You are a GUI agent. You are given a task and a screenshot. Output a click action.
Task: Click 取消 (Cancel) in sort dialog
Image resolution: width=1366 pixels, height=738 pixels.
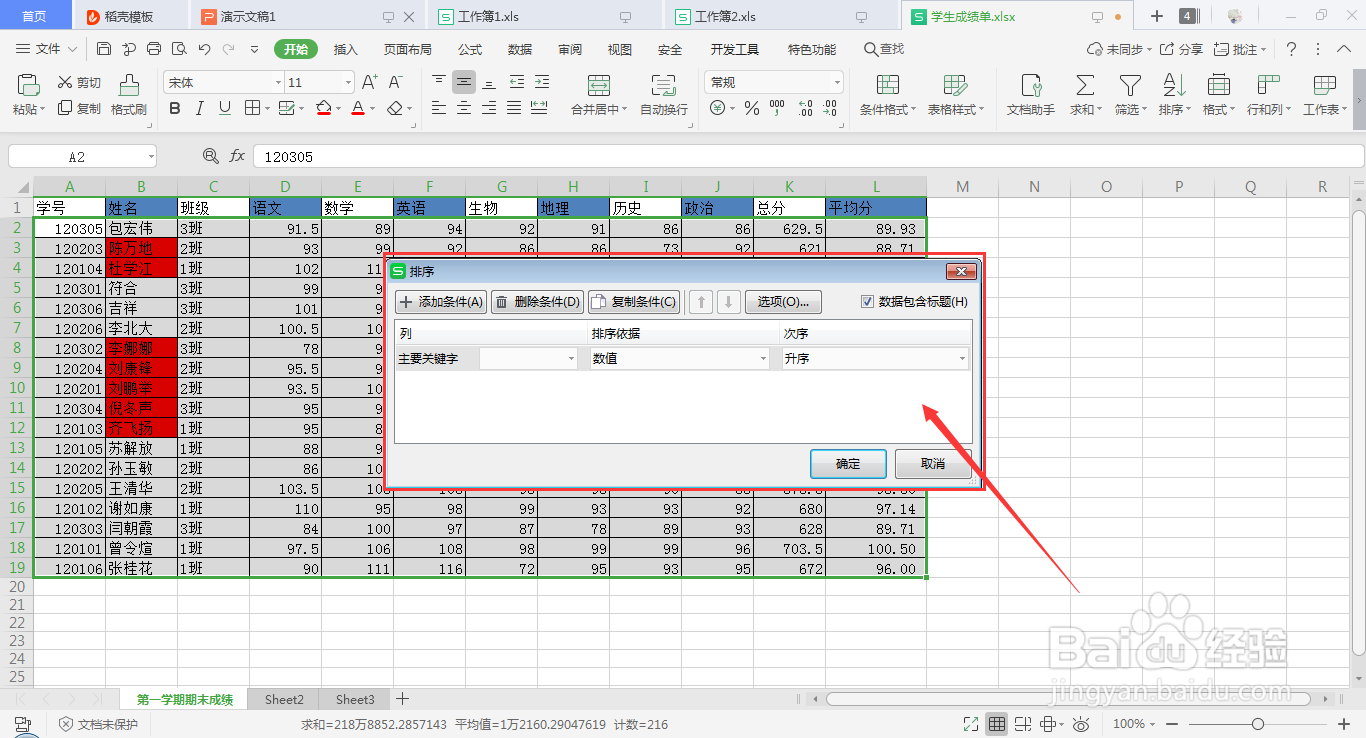933,464
